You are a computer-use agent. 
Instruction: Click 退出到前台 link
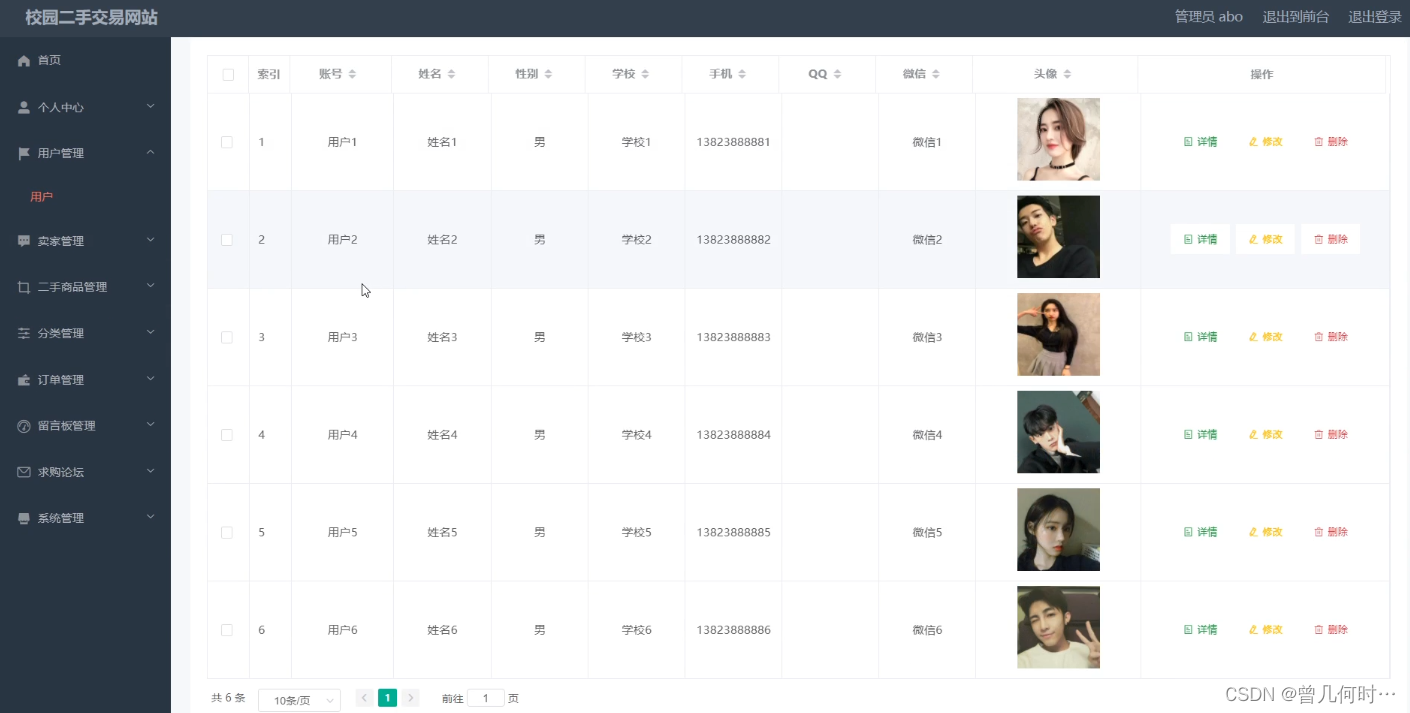pyautogui.click(x=1296, y=17)
